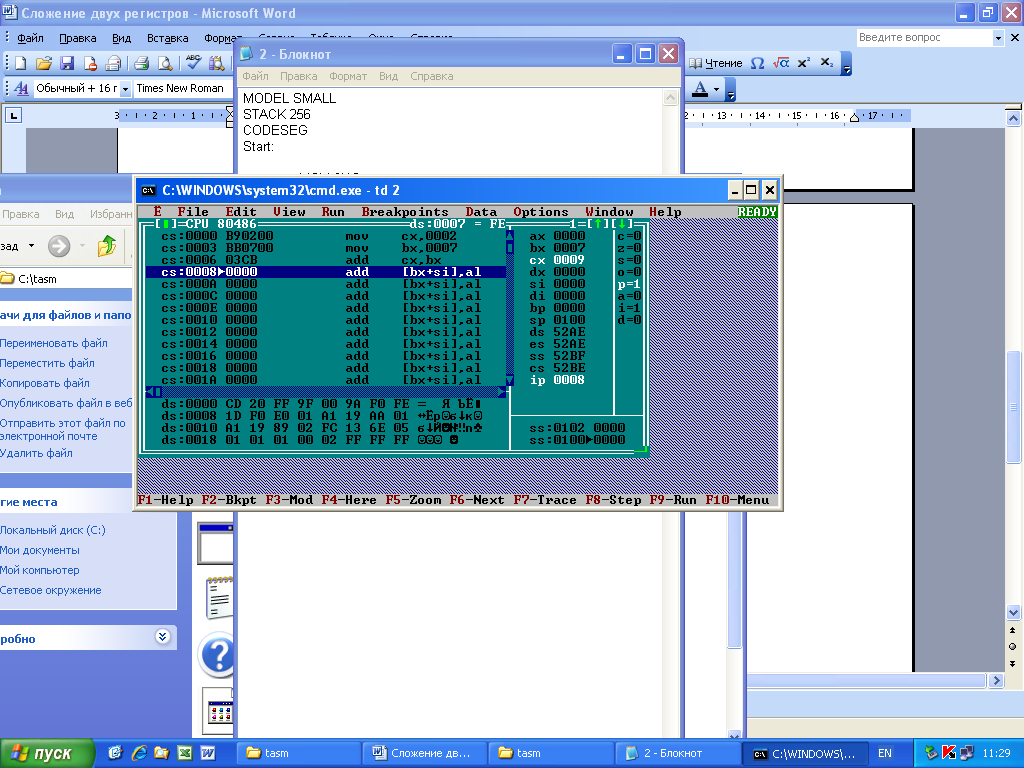The height and width of the screenshot is (768, 1024).
Task: Open Print Preview magnifier icon
Action: (x=165, y=63)
